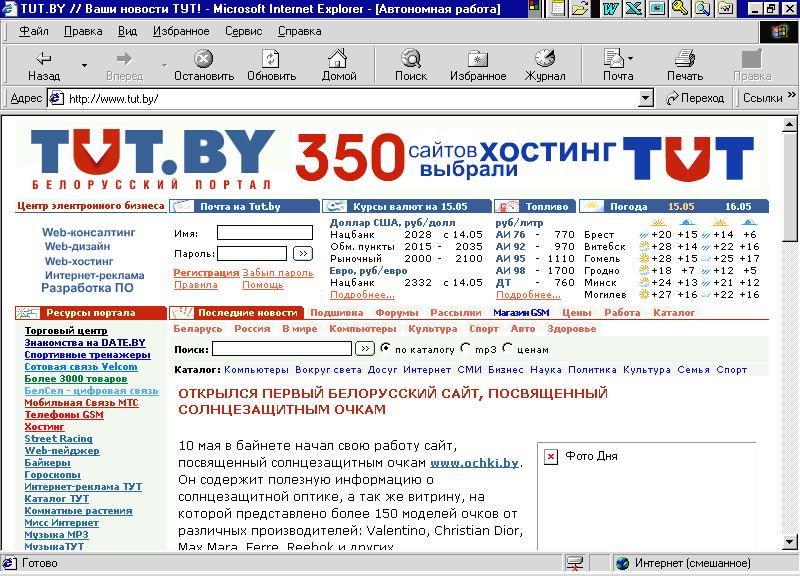Launch PowerPoint from the shortcut bar
Screen dimensions: 800x576
pyautogui.click(x=657, y=8)
